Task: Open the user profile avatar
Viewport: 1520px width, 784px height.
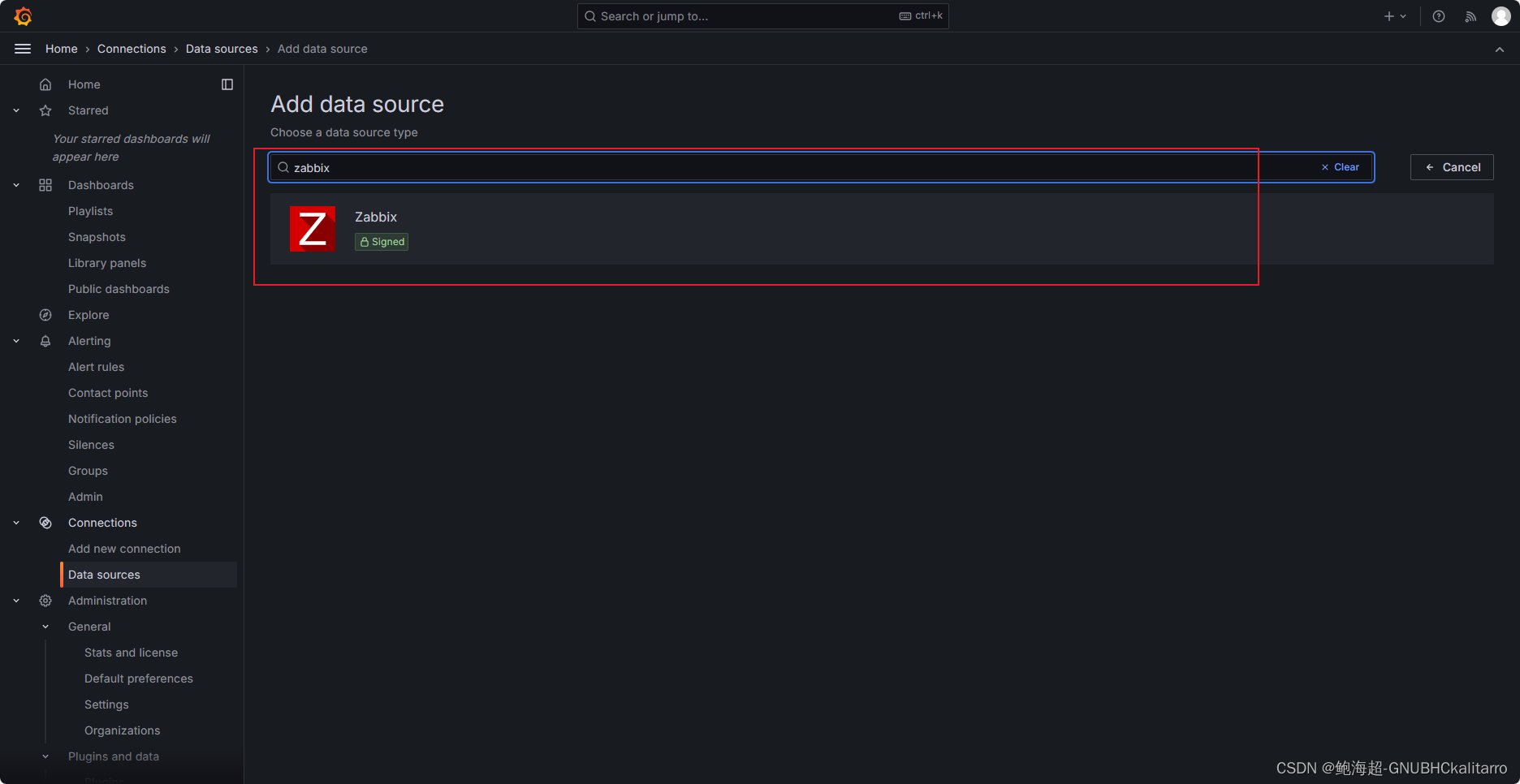Action: [1501, 16]
